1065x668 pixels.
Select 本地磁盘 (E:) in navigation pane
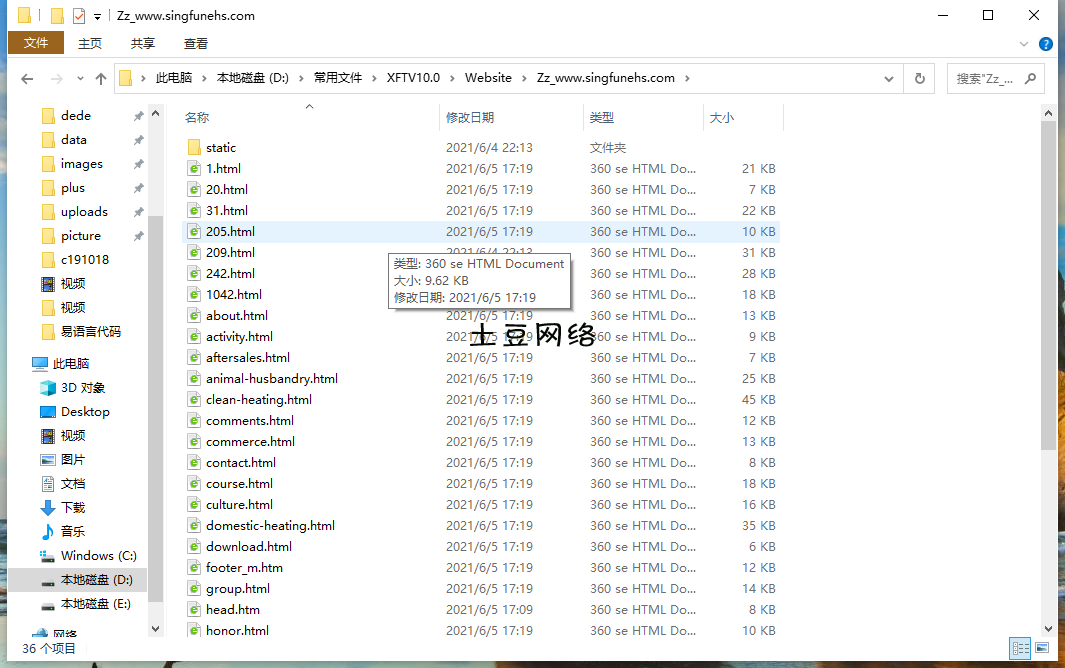pyautogui.click(x=95, y=604)
